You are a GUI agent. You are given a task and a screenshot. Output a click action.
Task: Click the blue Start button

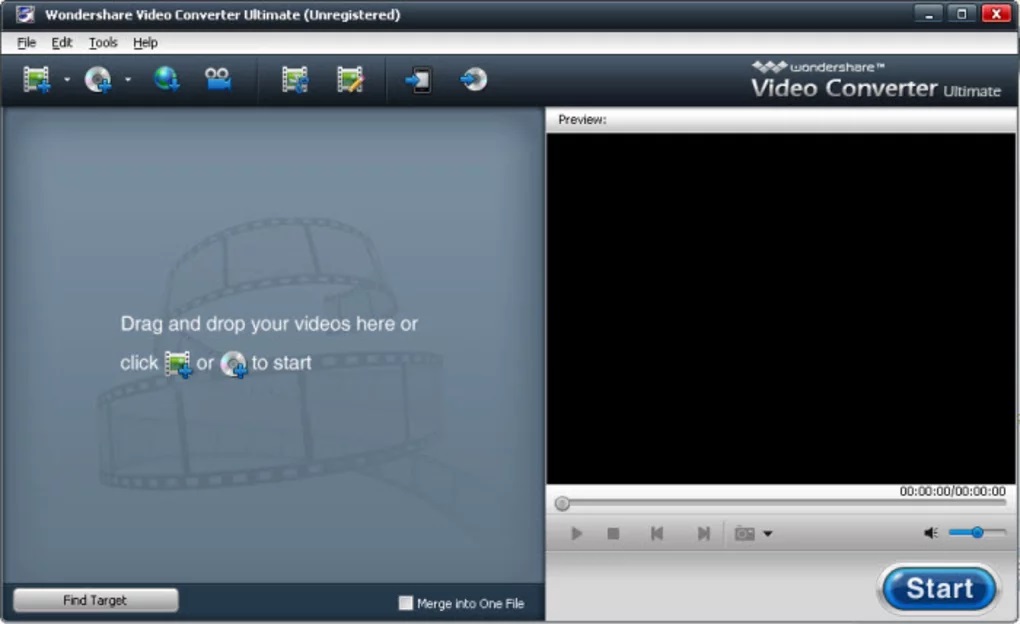point(938,589)
